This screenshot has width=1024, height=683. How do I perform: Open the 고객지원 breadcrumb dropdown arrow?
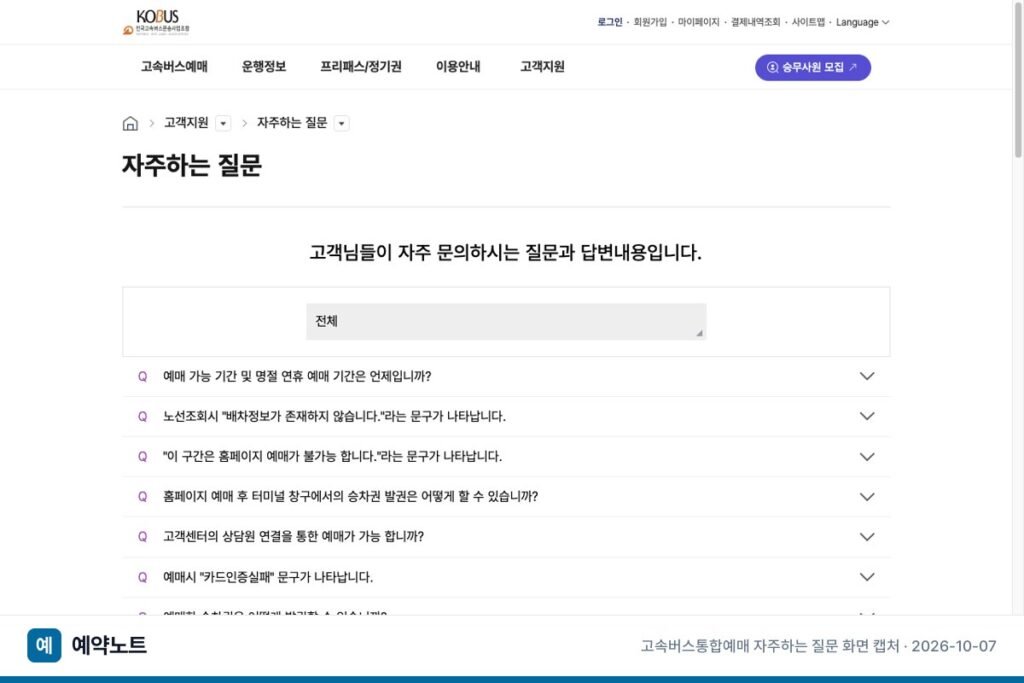(223, 123)
